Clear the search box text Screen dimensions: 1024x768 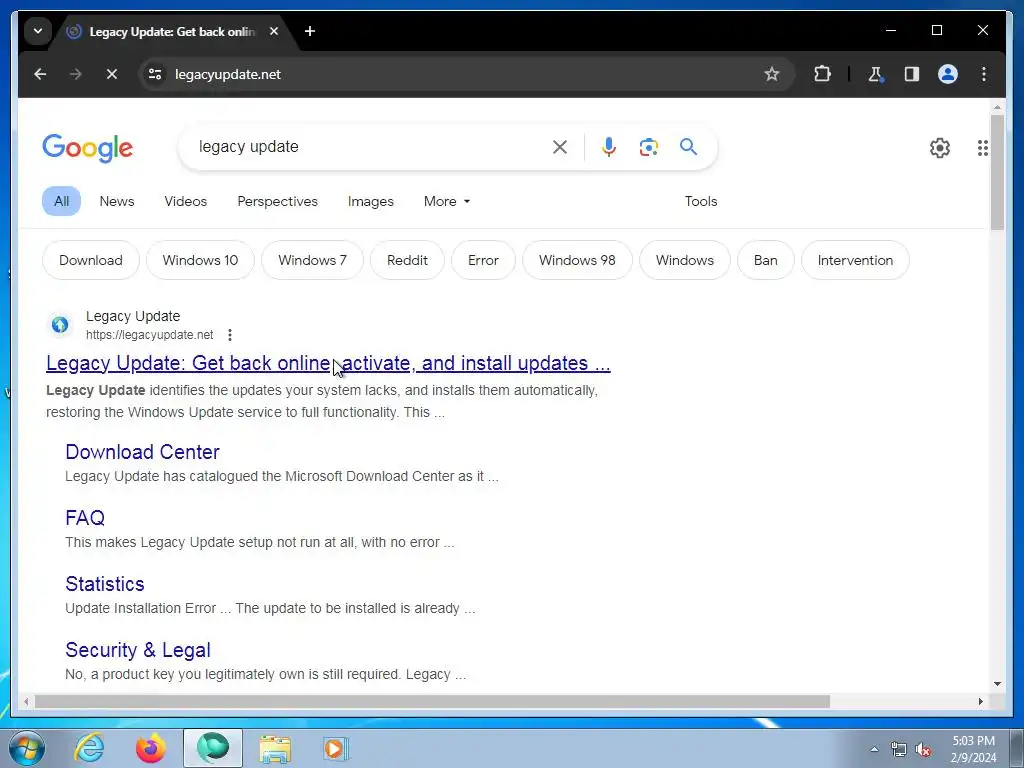[x=560, y=147]
